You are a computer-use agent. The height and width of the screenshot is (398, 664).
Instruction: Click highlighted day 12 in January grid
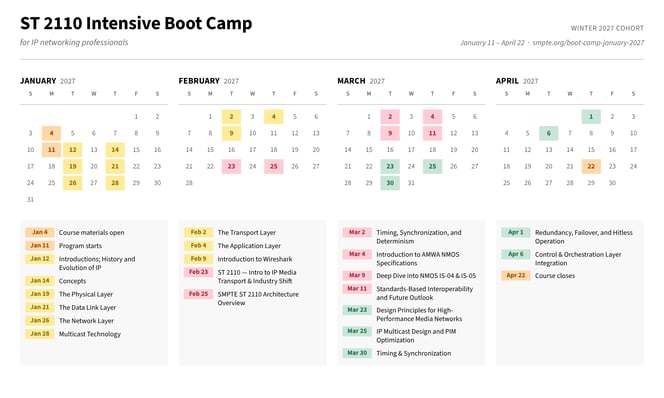72,149
